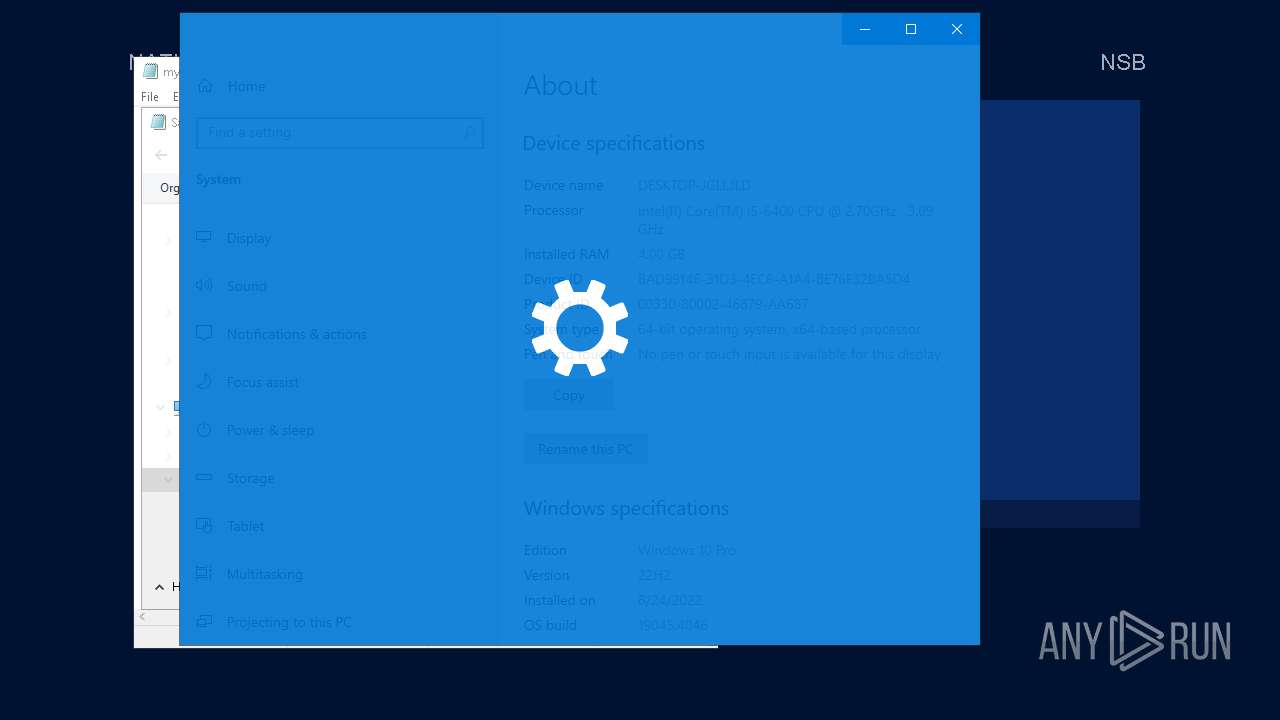Image resolution: width=1280 pixels, height=720 pixels.
Task: Select the Version 22H2 text
Action: 654,575
